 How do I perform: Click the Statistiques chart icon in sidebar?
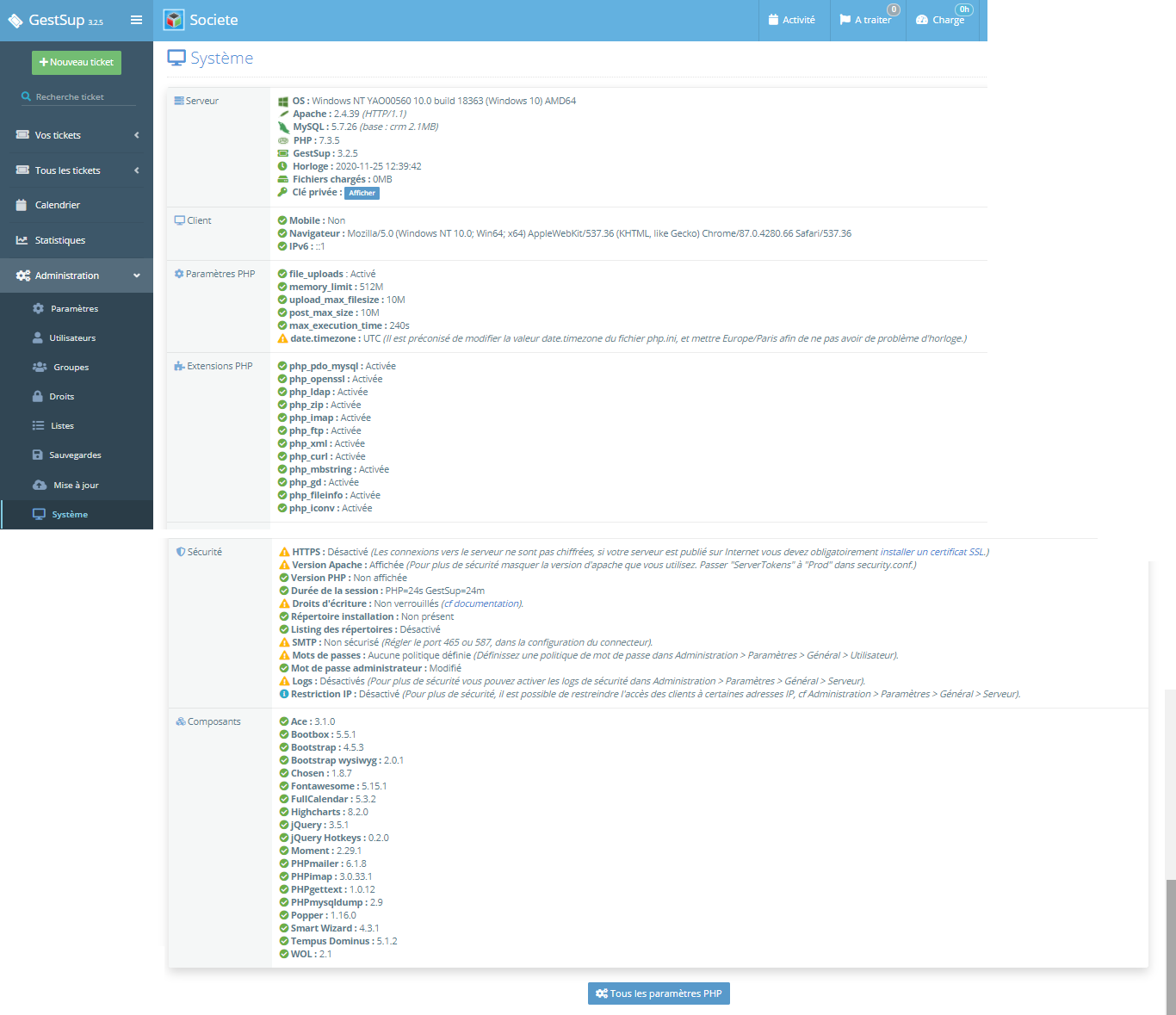pyautogui.click(x=22, y=240)
